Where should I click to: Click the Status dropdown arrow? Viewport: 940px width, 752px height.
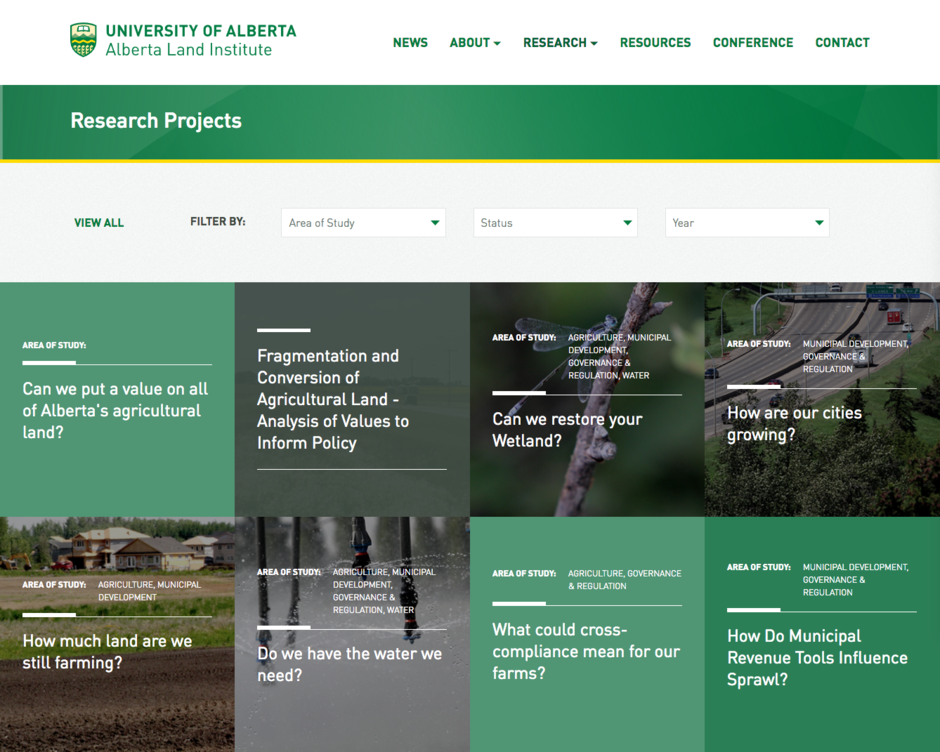628,222
